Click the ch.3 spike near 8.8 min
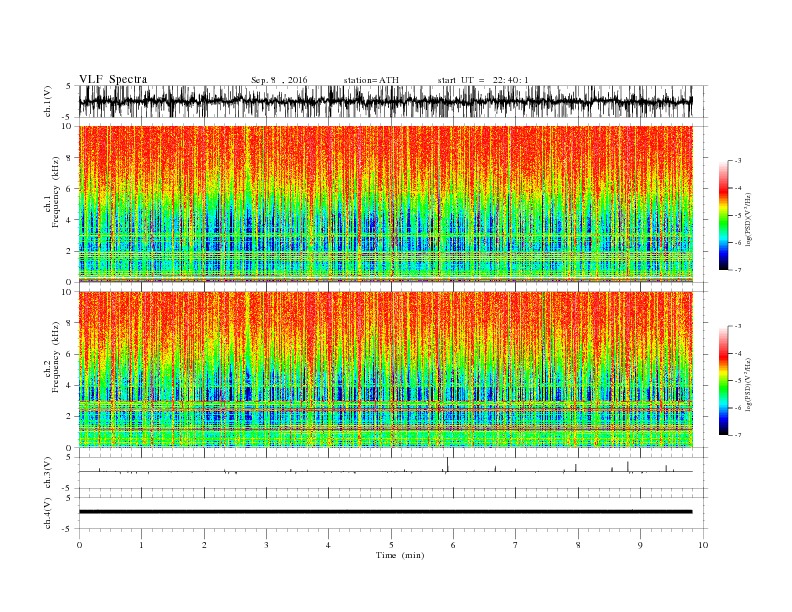792x612 pixels. (628, 467)
